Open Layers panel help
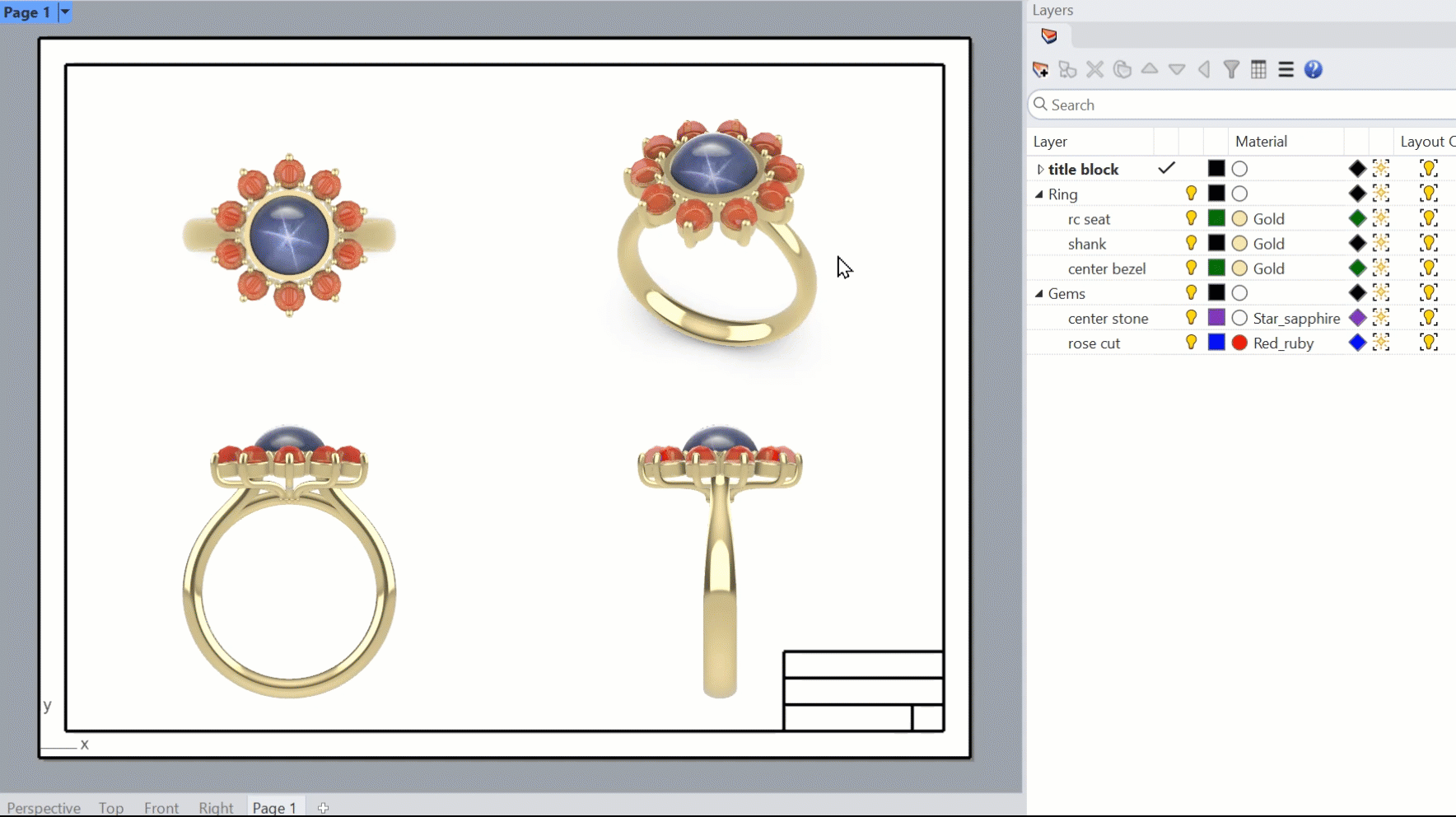The image size is (1456, 817). coord(1314,70)
